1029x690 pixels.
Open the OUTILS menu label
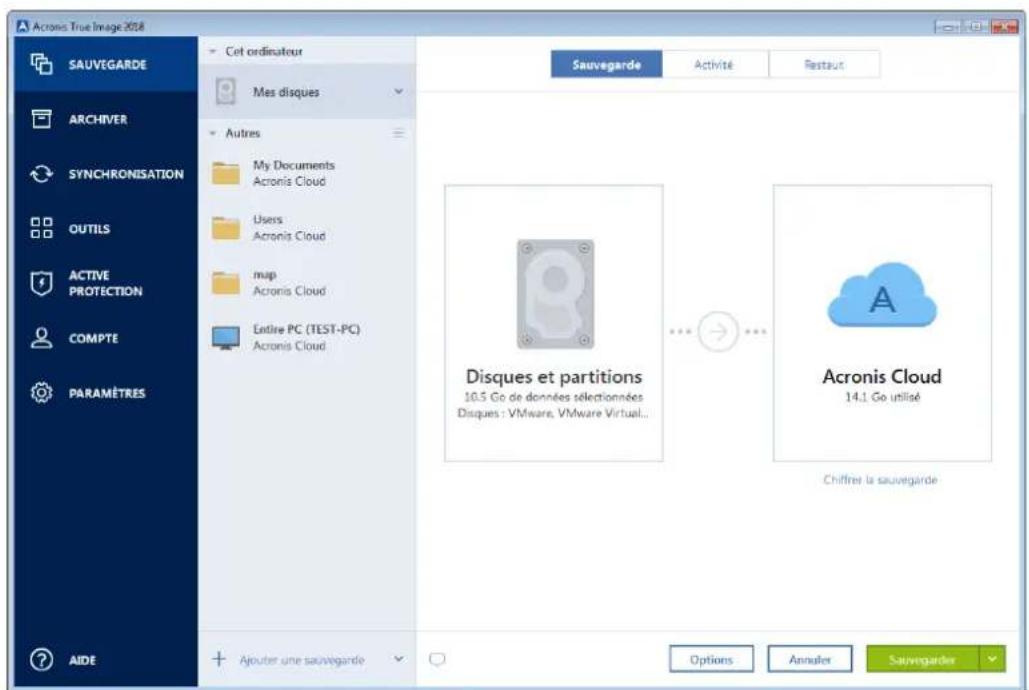click(89, 228)
